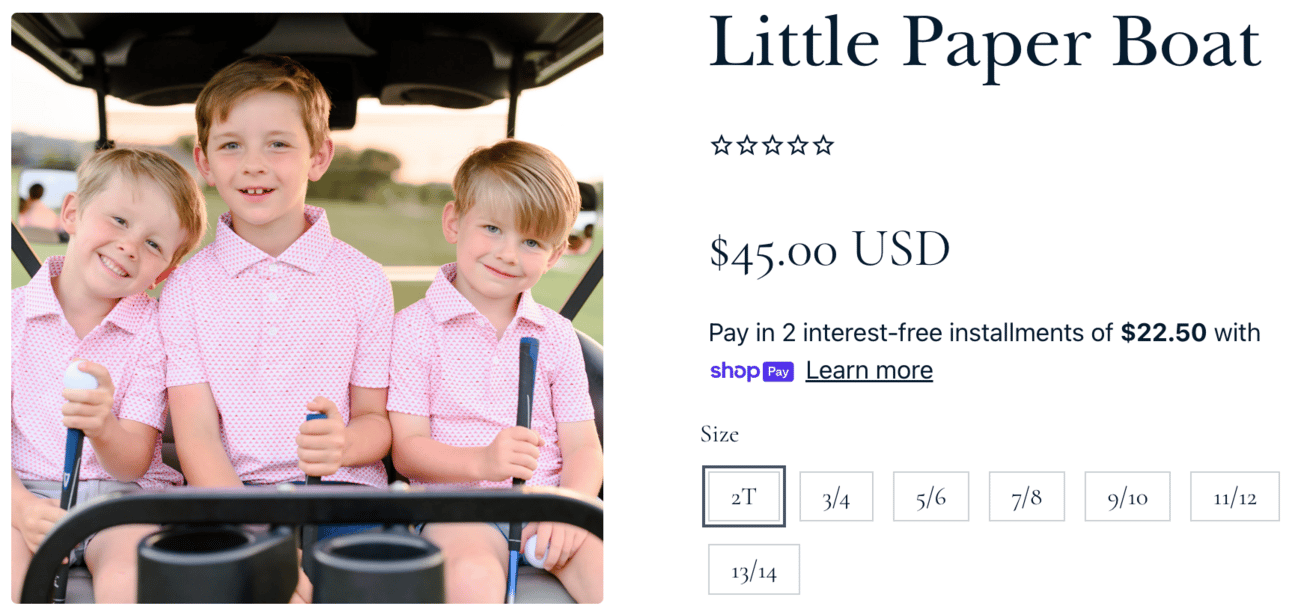This screenshot has width=1292, height=612.
Task: Rate three stars via the middle star
Action: tap(772, 146)
